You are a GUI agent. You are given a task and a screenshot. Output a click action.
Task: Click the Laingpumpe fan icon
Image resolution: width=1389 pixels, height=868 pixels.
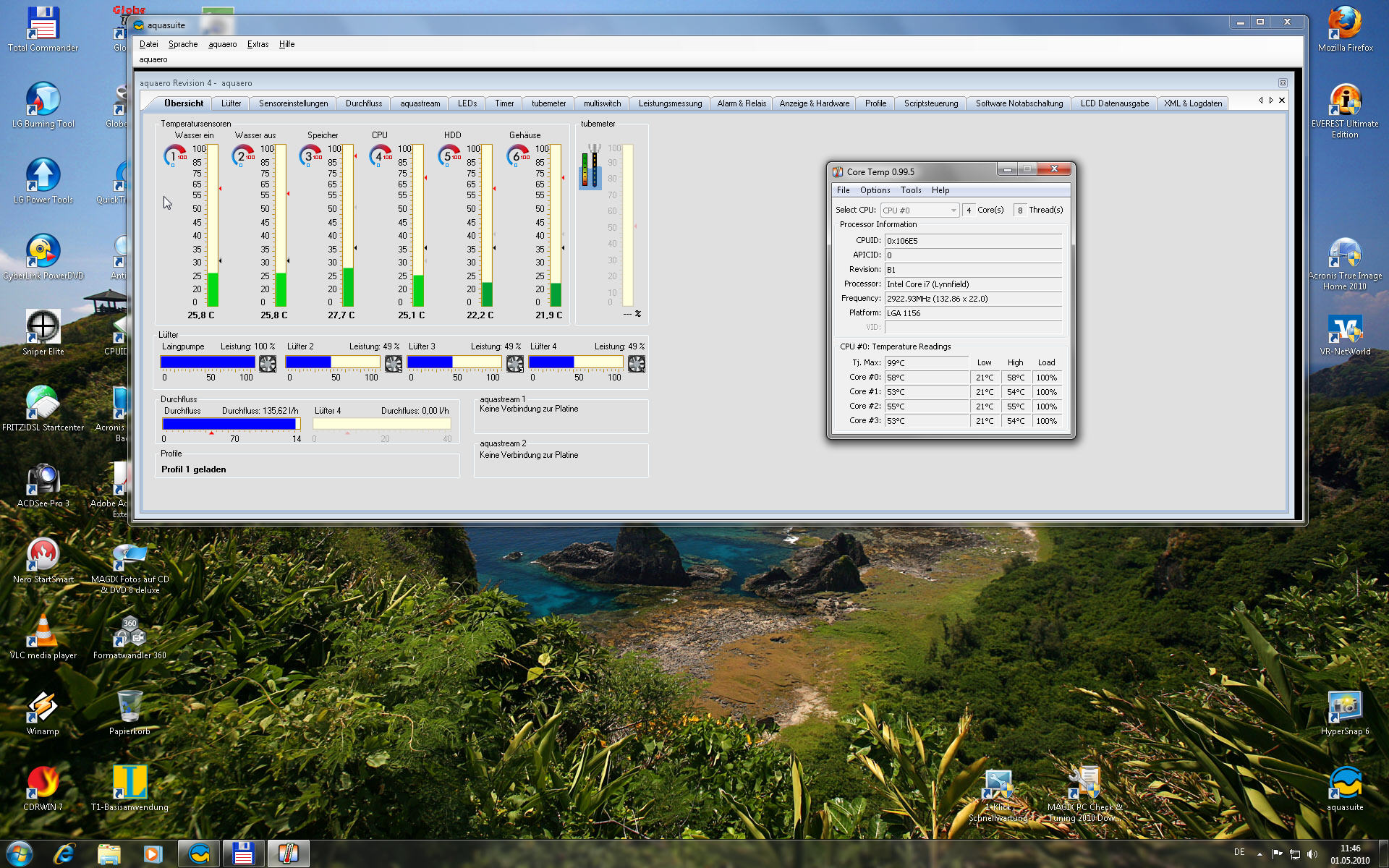click(268, 364)
